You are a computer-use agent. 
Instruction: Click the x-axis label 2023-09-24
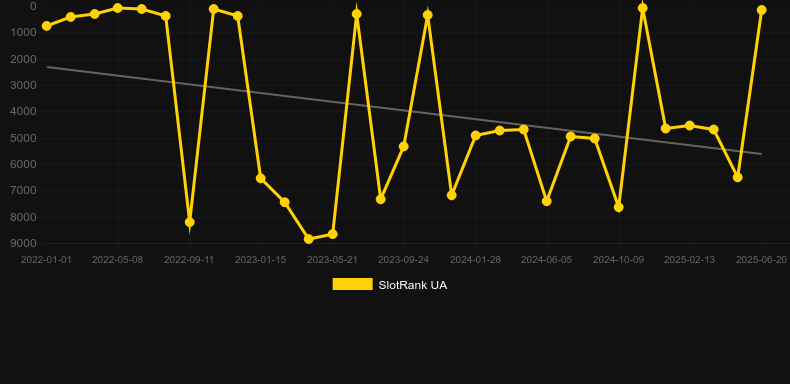tap(404, 260)
